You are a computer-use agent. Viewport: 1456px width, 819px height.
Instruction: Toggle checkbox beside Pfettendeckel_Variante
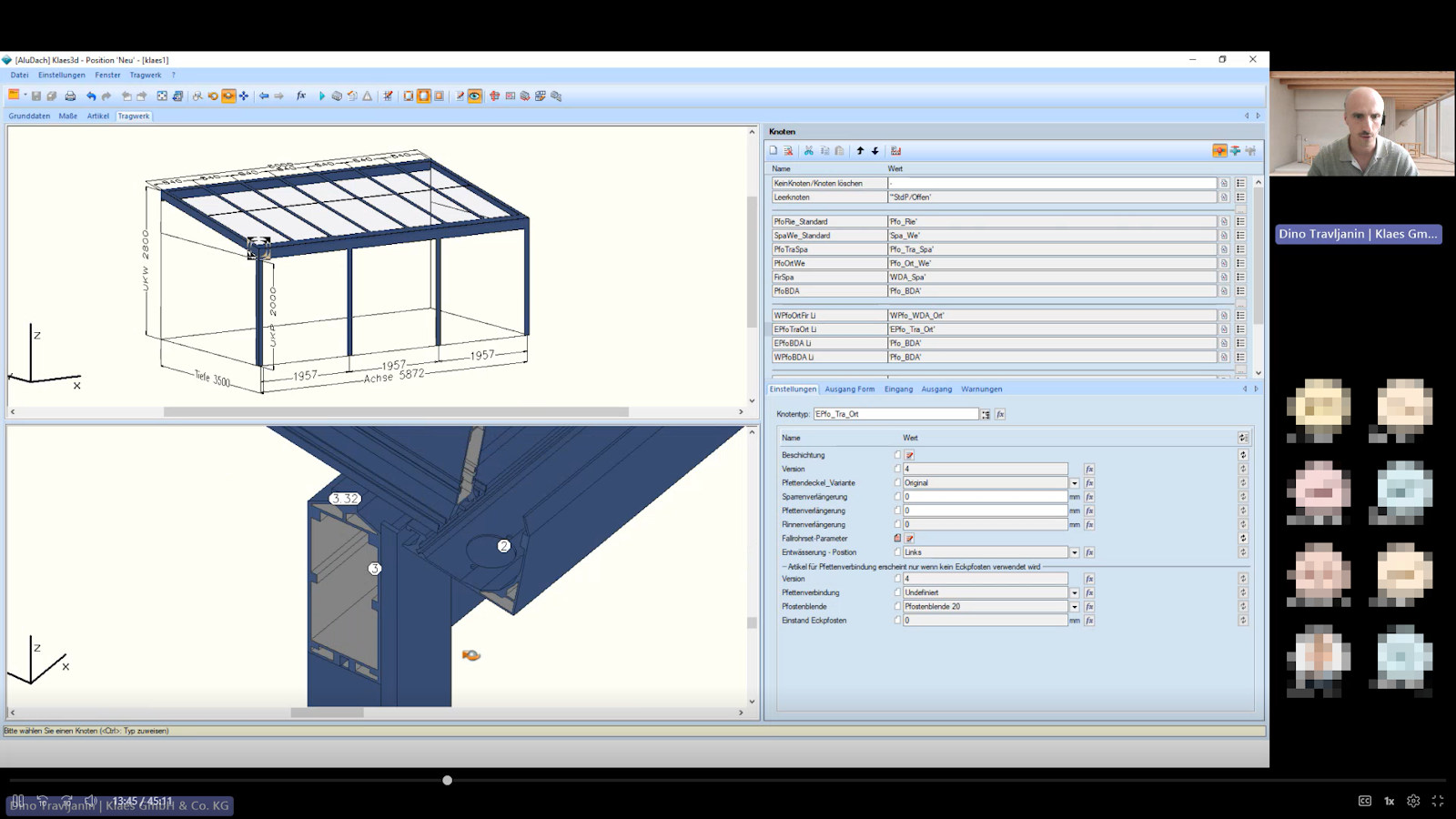(x=897, y=482)
